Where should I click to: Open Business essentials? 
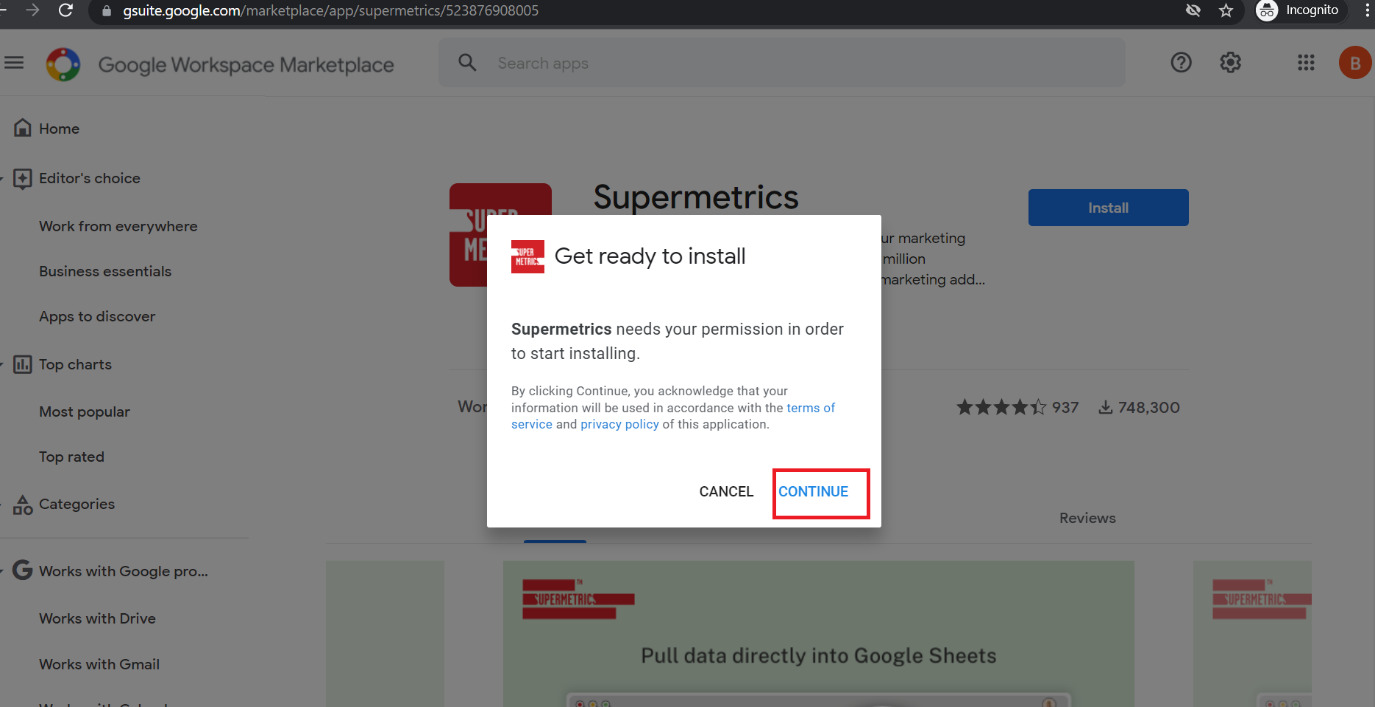[105, 271]
